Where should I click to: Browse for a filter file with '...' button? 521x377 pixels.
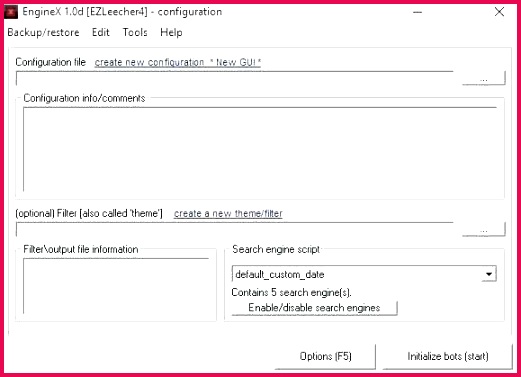click(484, 229)
